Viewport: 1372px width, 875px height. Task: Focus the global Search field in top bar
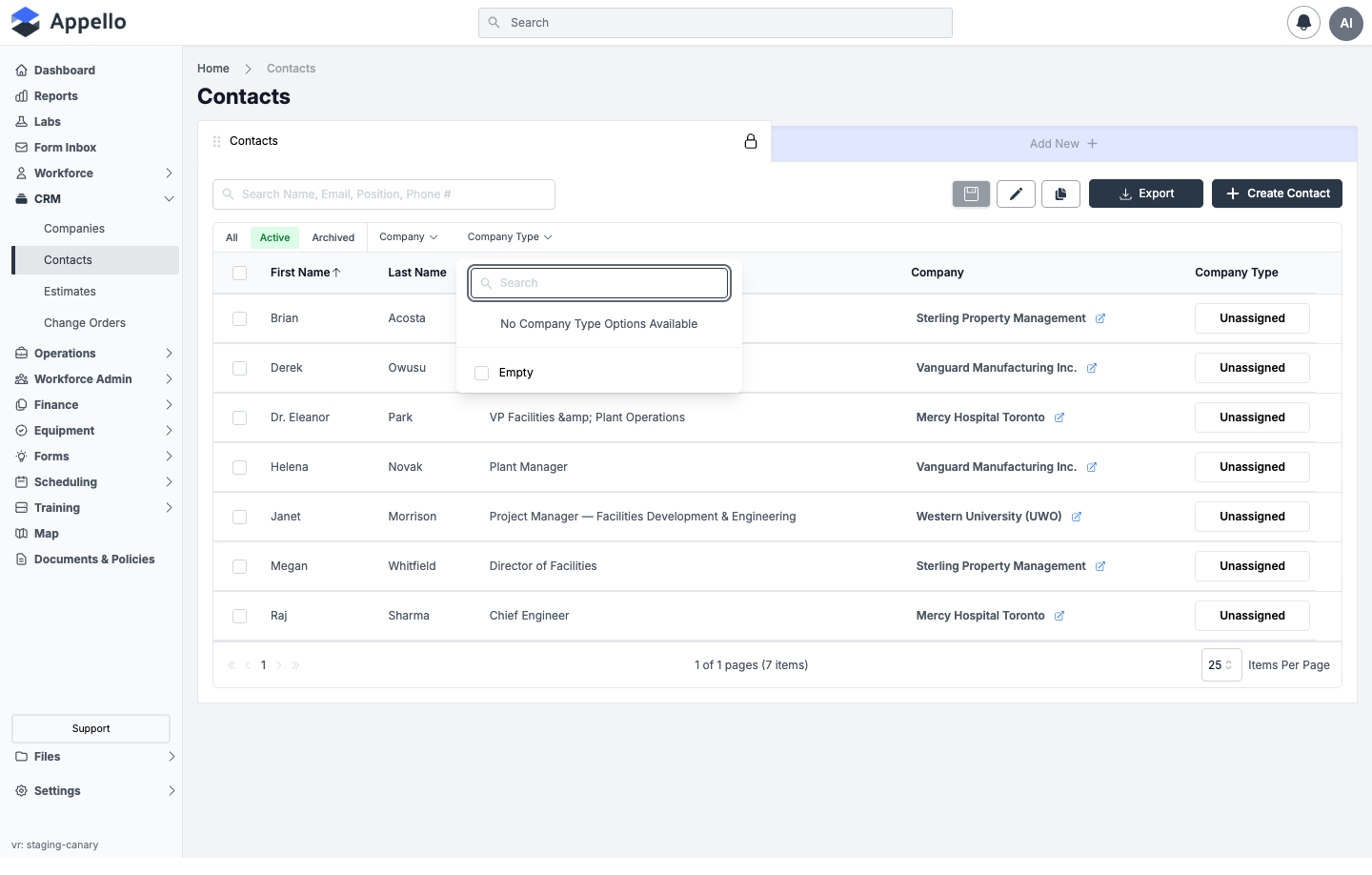point(716,23)
